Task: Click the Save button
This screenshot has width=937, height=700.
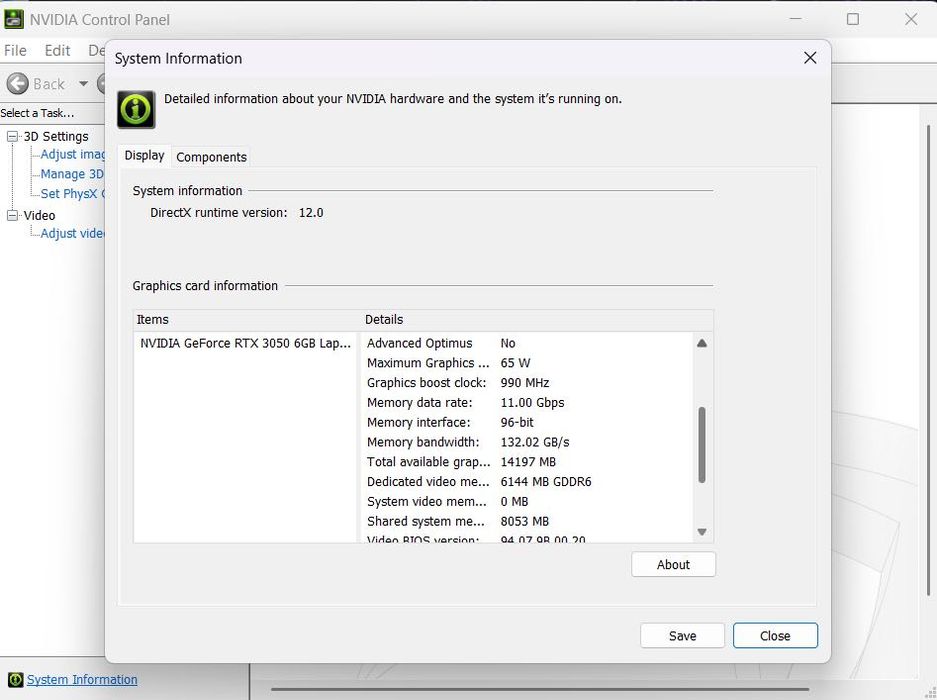Action: tap(682, 635)
